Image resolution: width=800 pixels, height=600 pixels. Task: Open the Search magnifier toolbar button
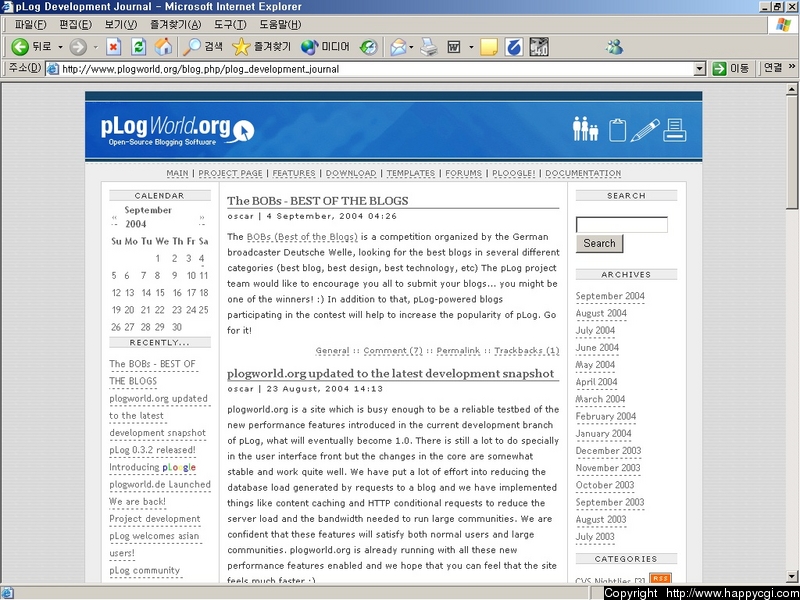[x=203, y=47]
